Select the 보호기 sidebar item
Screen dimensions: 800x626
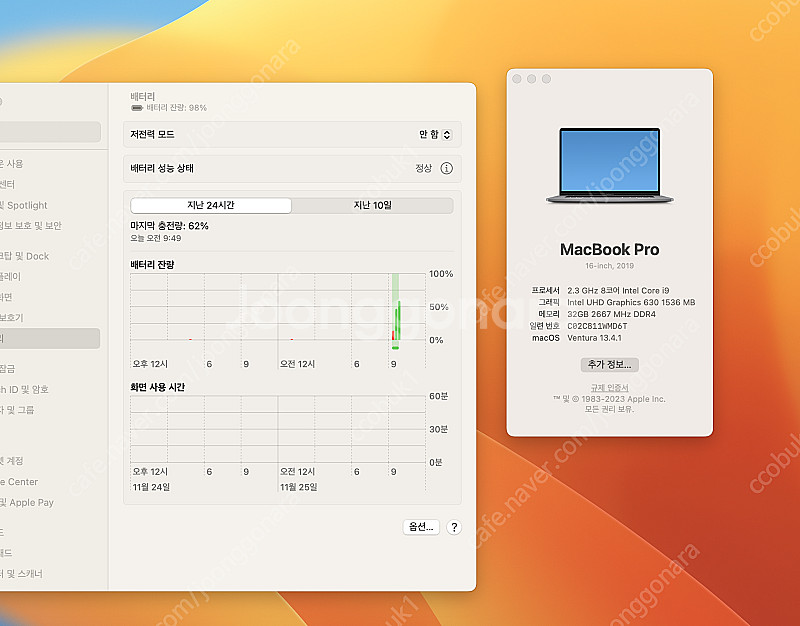[x=12, y=317]
